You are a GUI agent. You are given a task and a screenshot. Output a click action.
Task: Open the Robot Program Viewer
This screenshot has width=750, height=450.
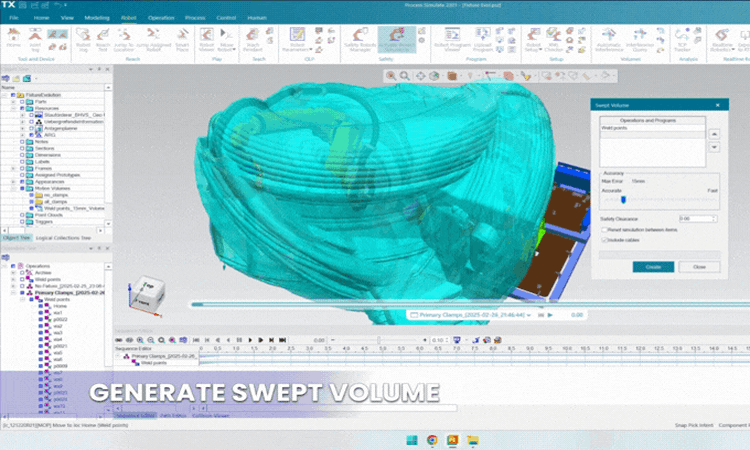pyautogui.click(x=452, y=39)
